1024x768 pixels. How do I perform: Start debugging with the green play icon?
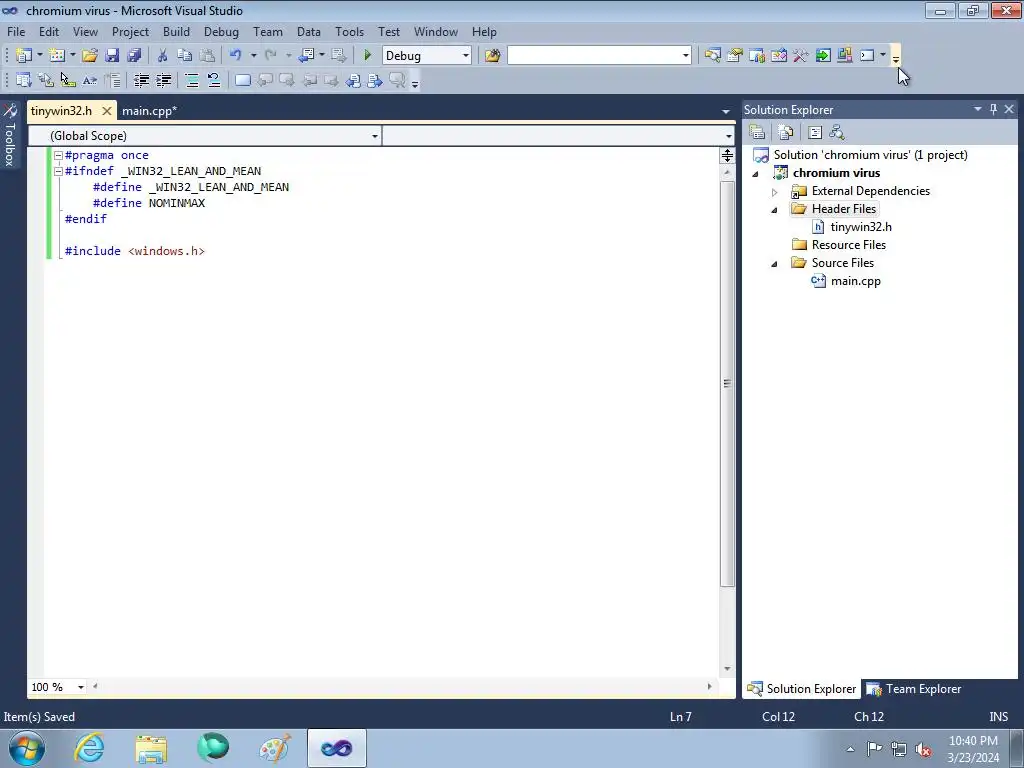(368, 56)
